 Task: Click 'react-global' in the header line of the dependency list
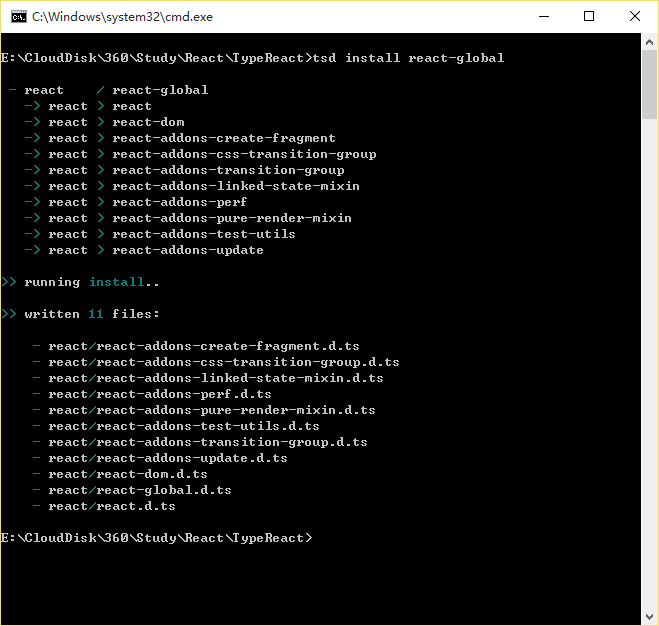[160, 90]
